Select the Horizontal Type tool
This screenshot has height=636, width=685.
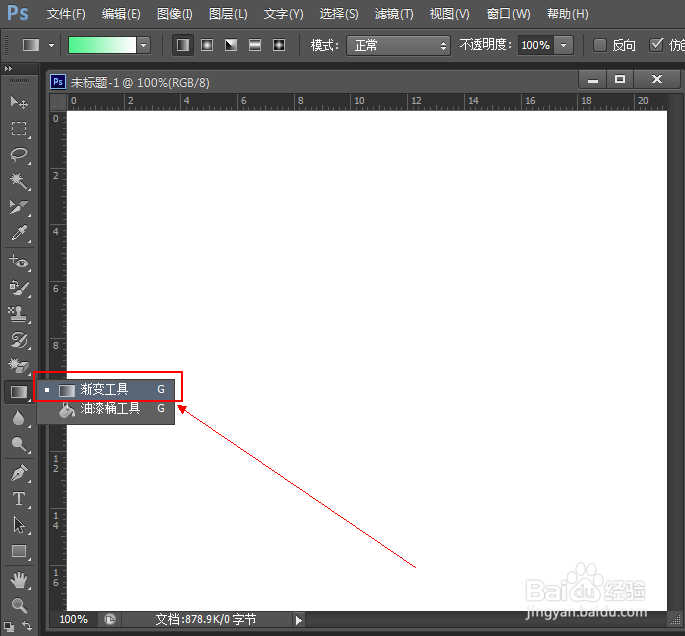19,499
